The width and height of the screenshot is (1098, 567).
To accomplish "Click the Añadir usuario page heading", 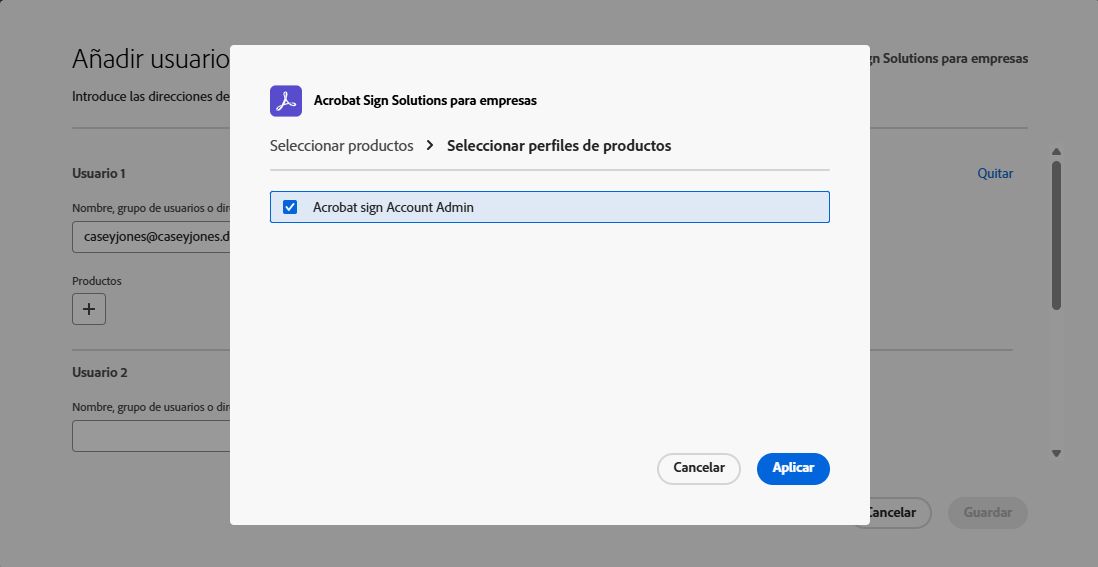I will point(151,59).
